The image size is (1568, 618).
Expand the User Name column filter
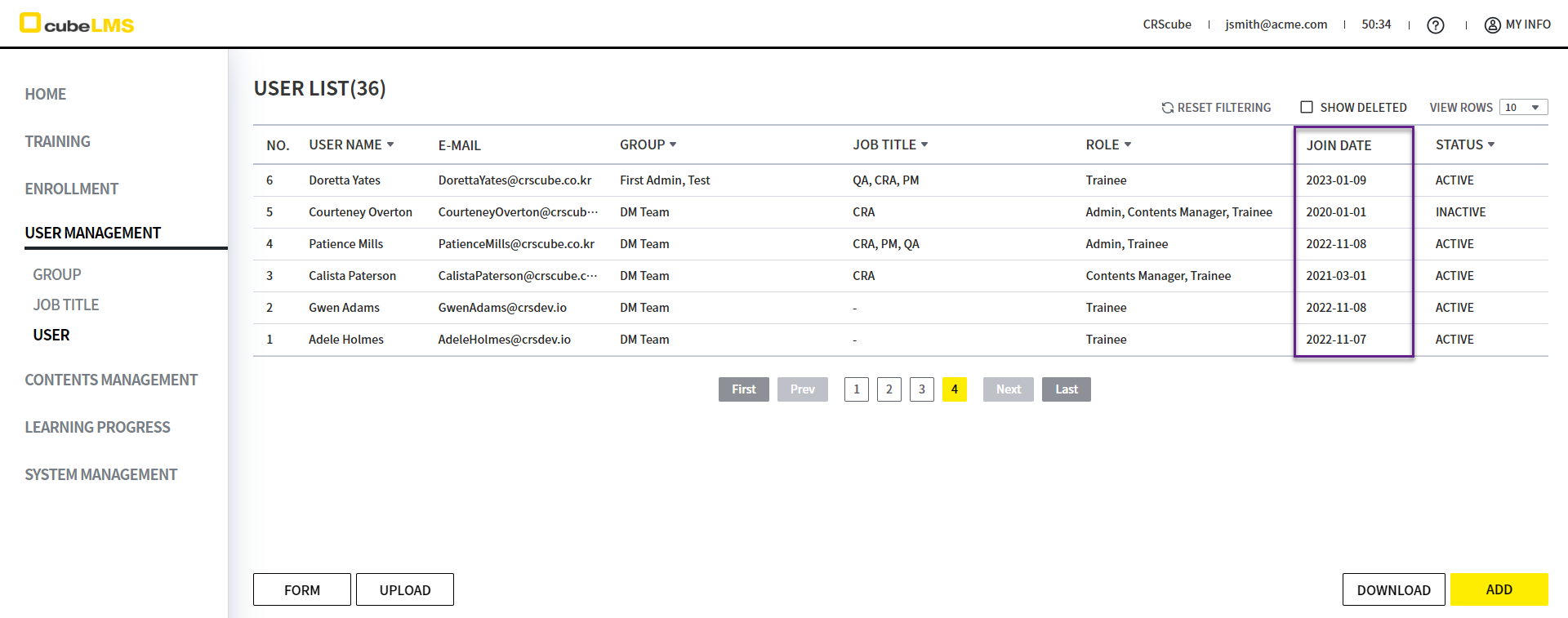click(390, 144)
